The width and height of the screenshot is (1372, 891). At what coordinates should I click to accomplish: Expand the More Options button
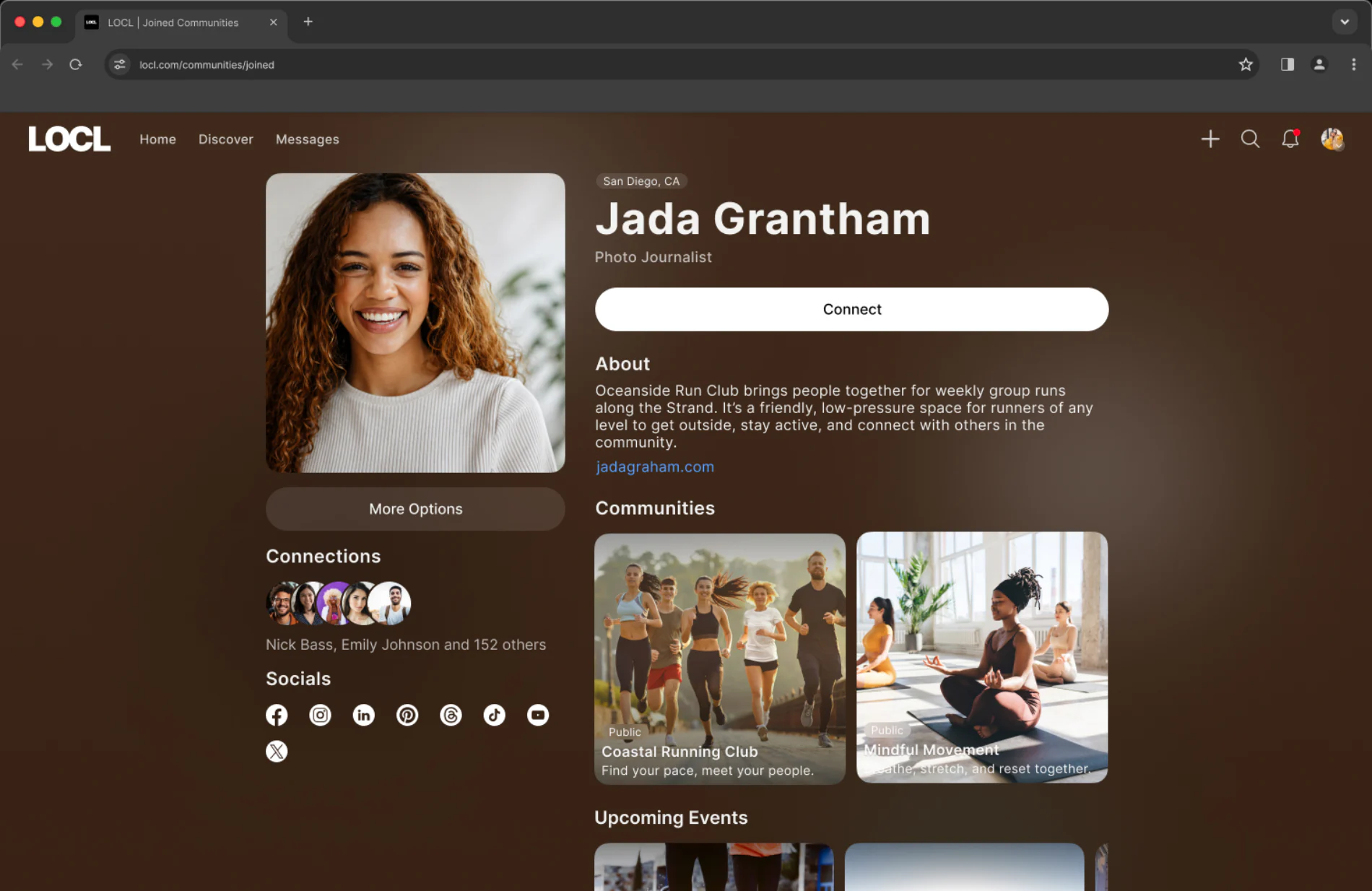(x=415, y=509)
